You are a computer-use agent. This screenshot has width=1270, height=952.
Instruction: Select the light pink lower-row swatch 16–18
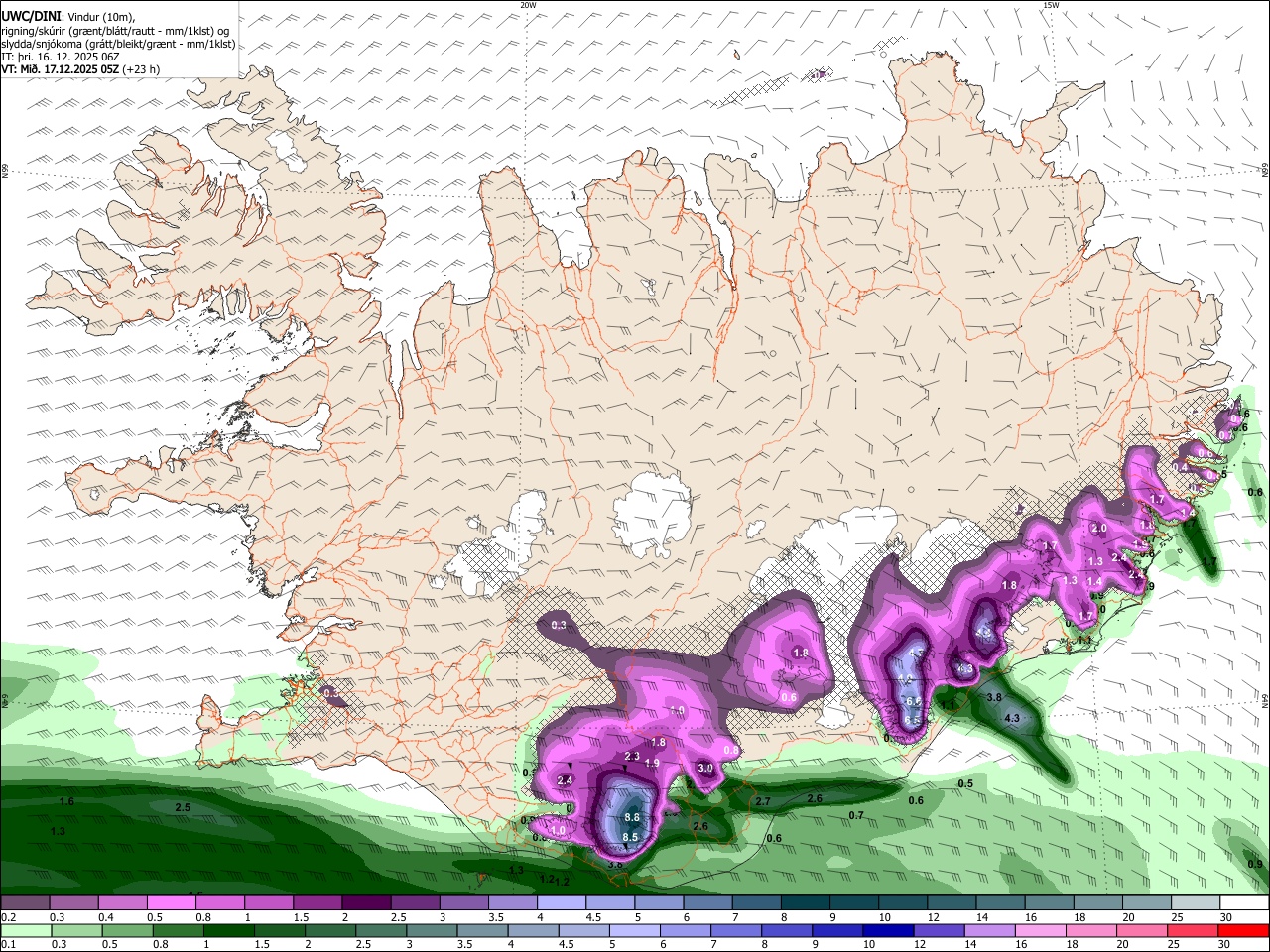[1040, 930]
